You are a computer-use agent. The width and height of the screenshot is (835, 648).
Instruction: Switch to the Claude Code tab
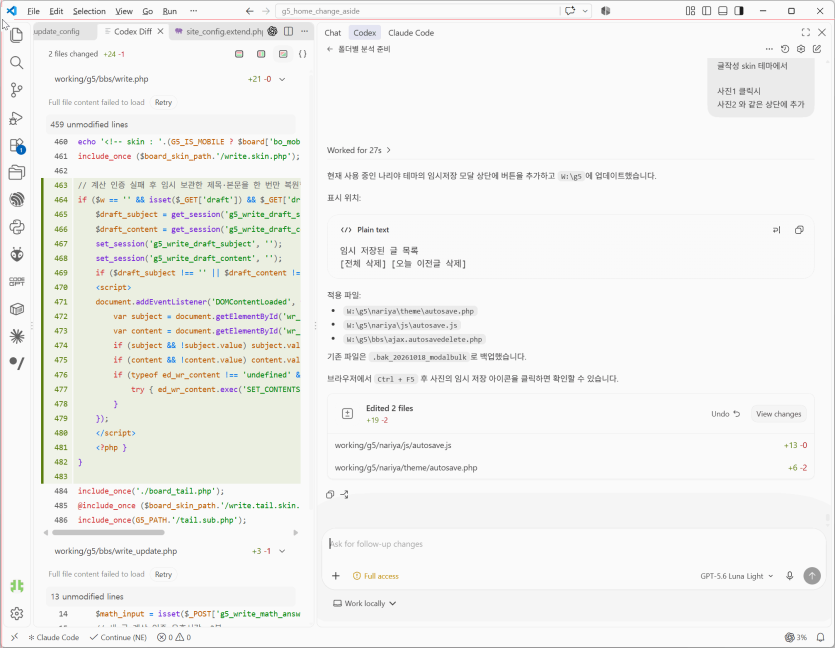411,32
